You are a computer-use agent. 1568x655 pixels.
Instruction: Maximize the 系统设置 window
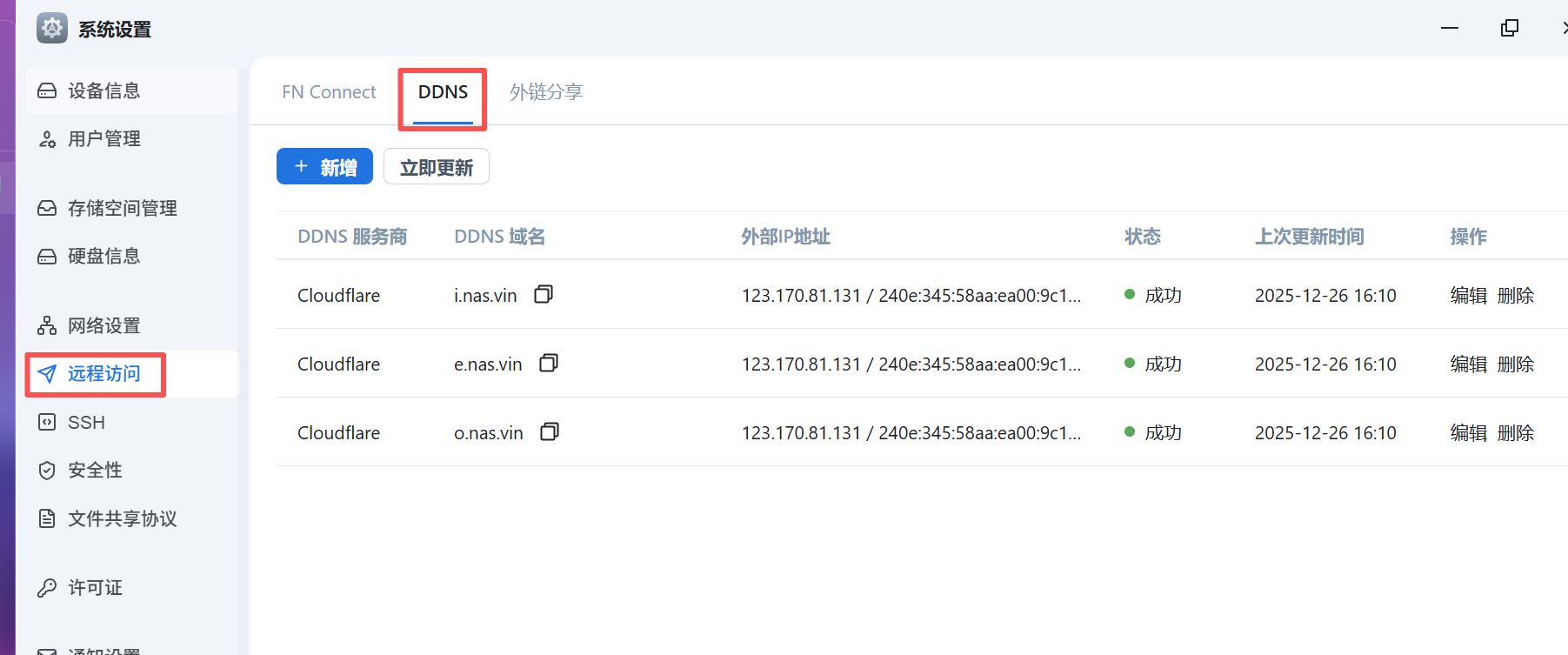coord(1510,28)
